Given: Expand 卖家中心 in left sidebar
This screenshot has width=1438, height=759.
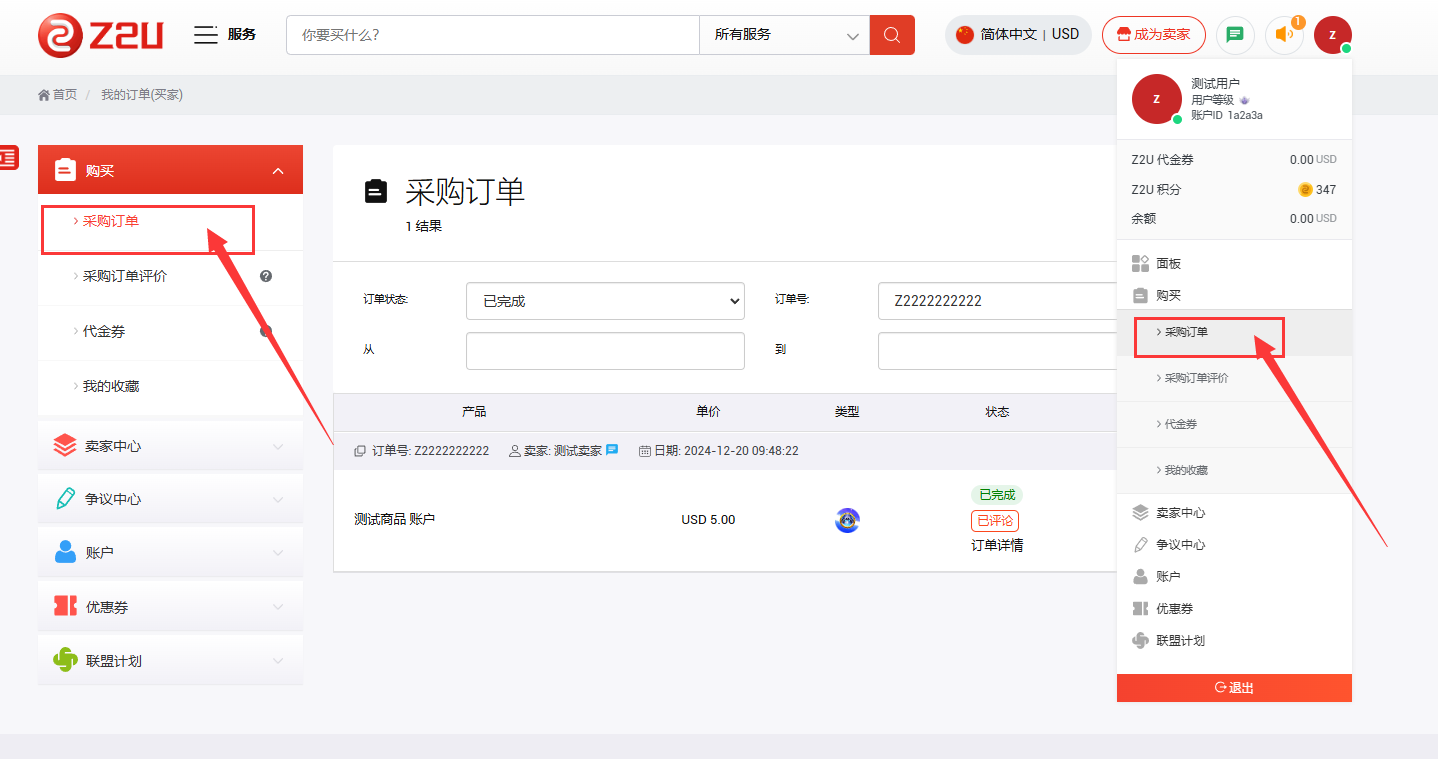Looking at the screenshot, I should click(x=170, y=446).
